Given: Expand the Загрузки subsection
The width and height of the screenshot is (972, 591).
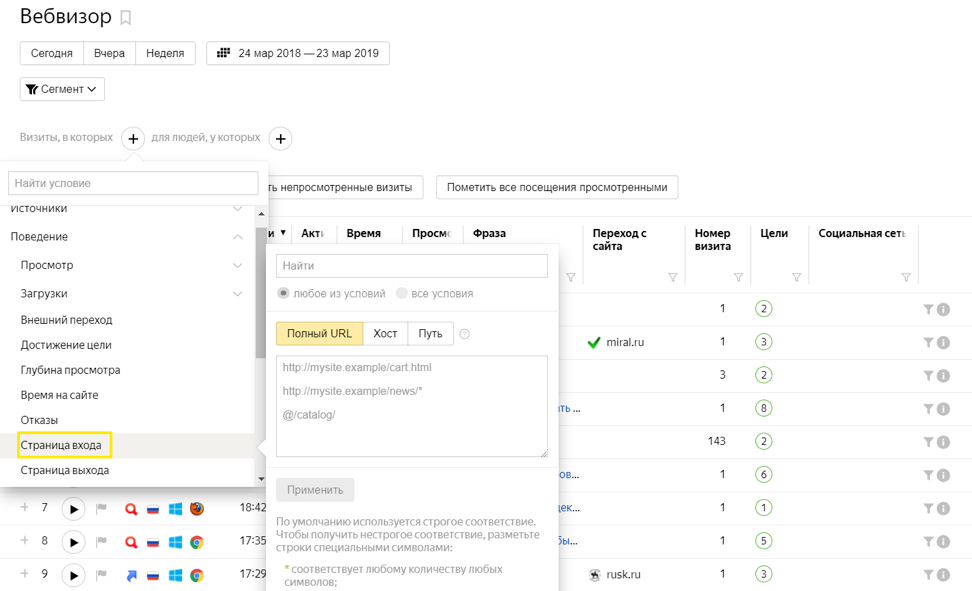Looking at the screenshot, I should pyautogui.click(x=237, y=294).
